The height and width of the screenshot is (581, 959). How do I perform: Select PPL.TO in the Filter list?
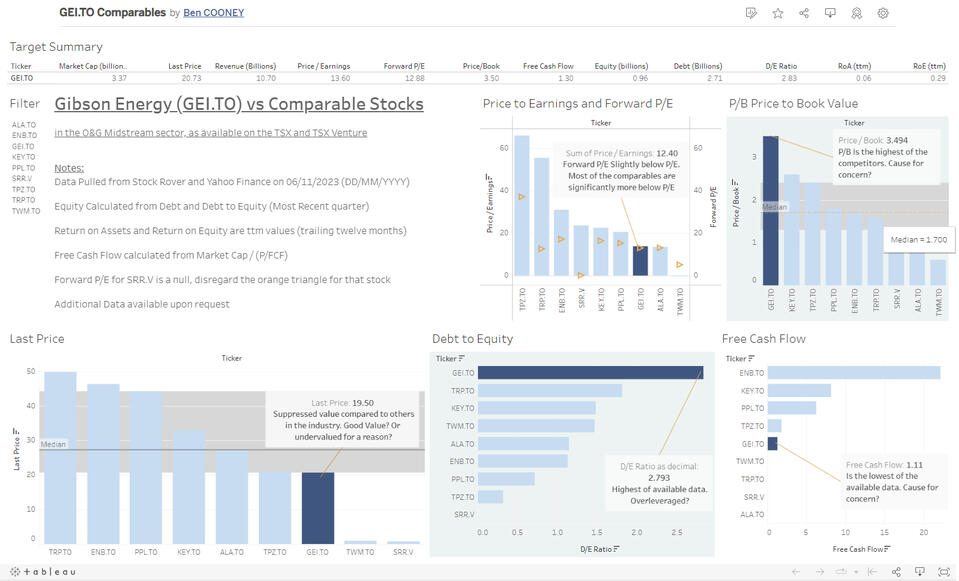(24, 168)
